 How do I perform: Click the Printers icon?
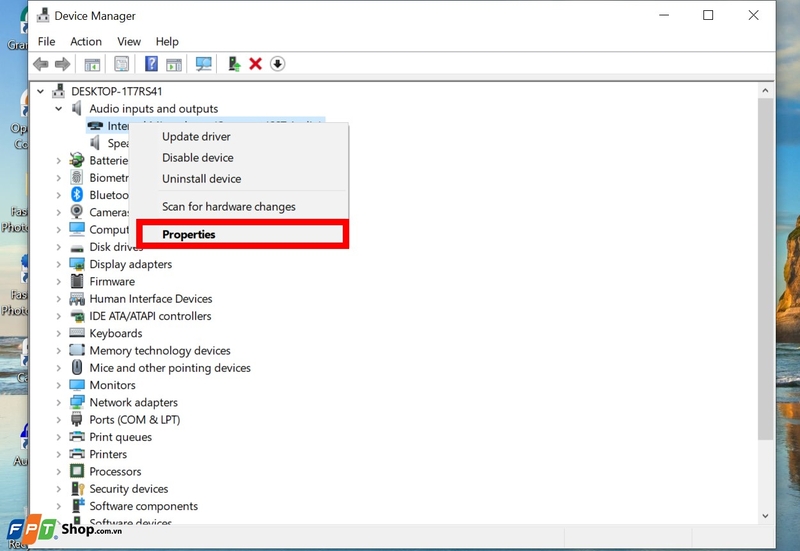77,454
